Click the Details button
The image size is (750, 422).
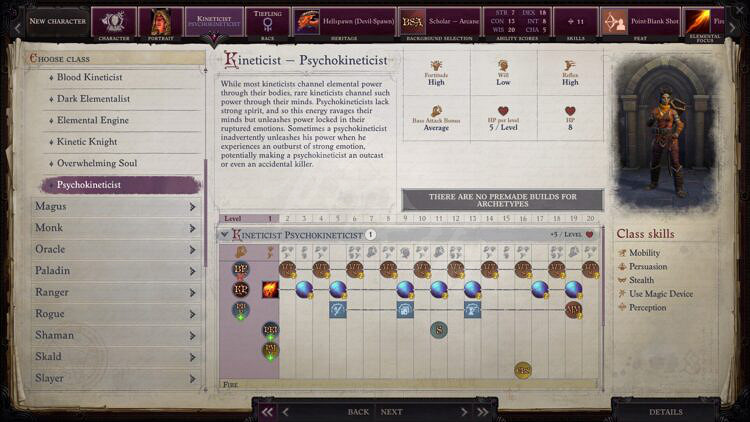pyautogui.click(x=665, y=411)
